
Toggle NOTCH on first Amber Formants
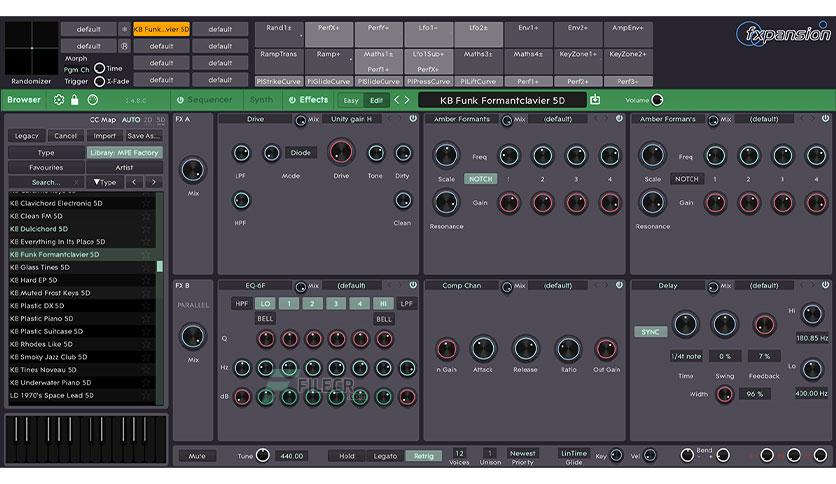tap(480, 179)
